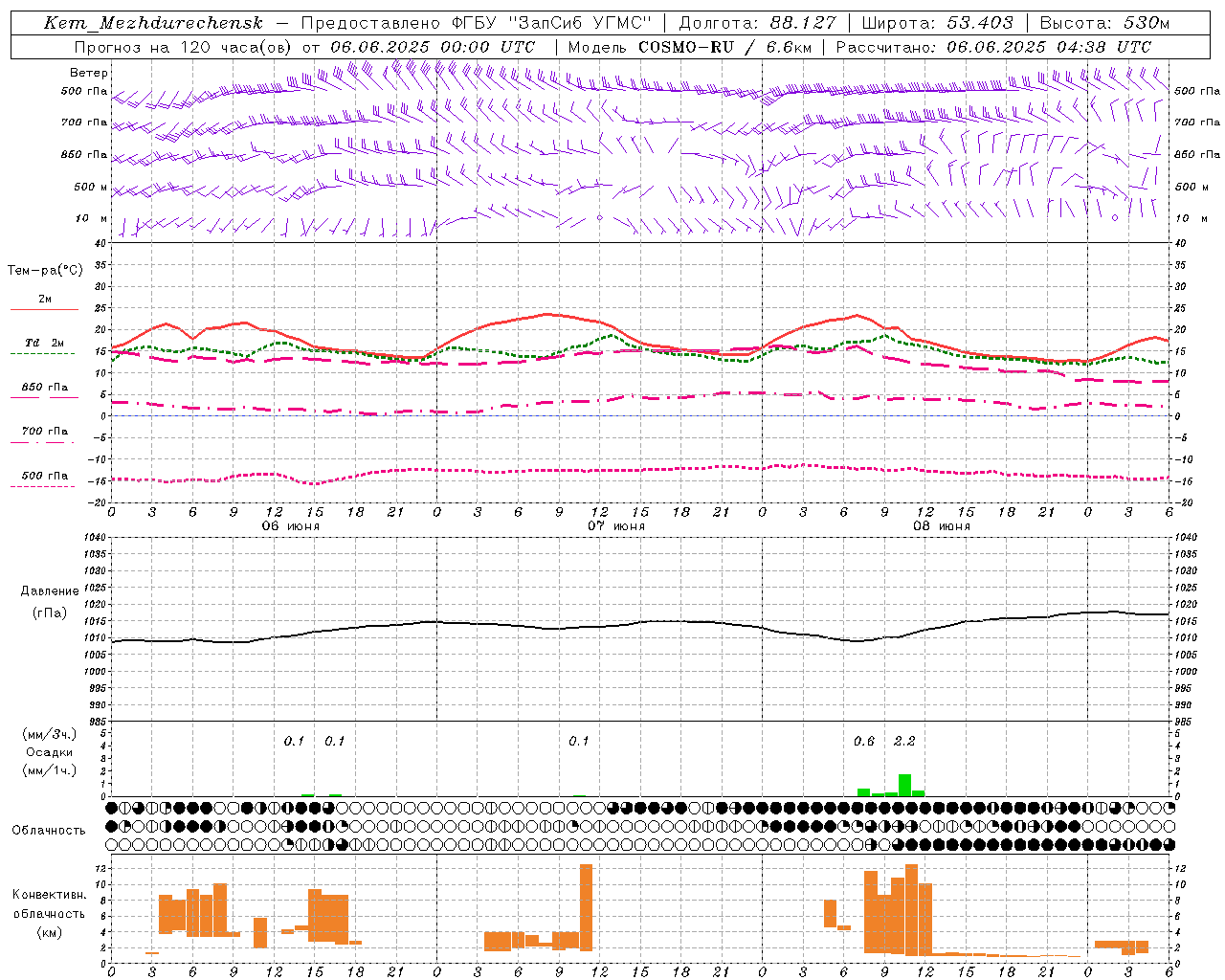Select the longitude value Долгота: 88.127

pos(758,23)
